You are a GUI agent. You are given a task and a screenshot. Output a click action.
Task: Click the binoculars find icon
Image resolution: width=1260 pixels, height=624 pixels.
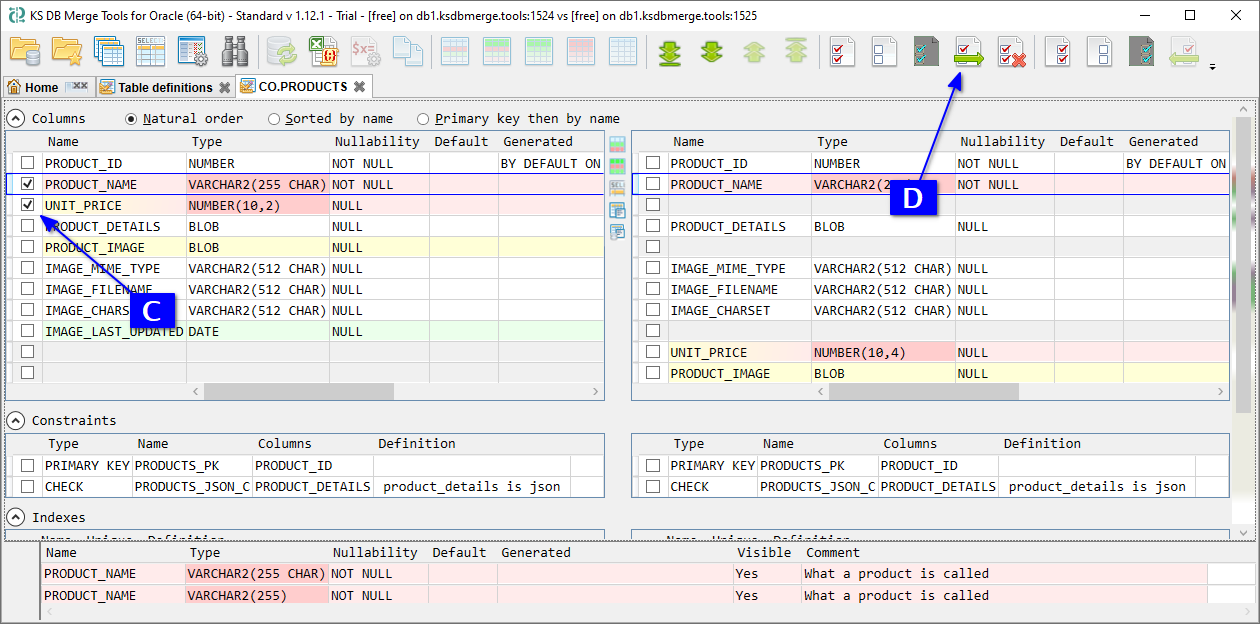pyautogui.click(x=234, y=51)
